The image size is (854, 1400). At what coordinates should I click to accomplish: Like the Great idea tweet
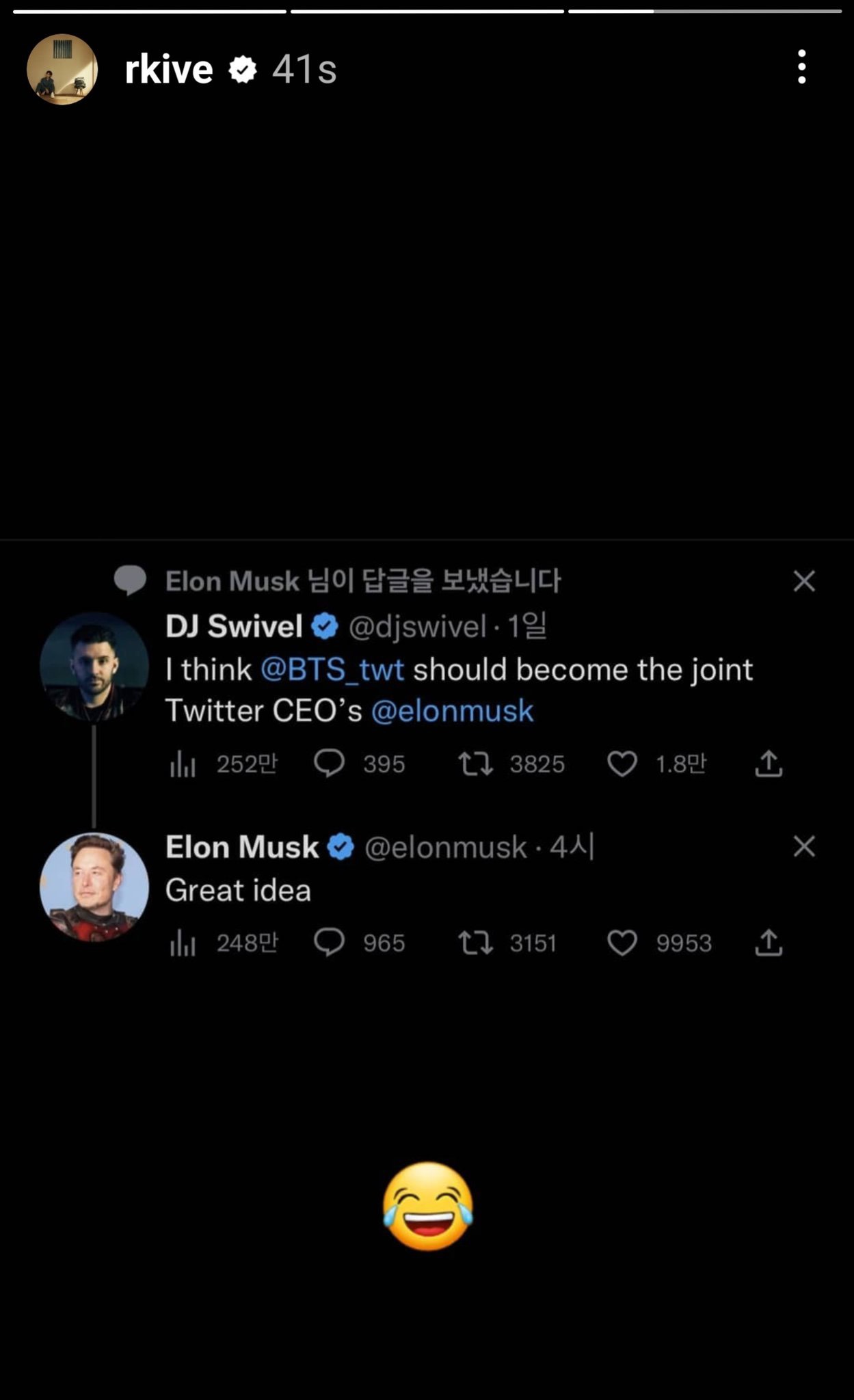[622, 943]
